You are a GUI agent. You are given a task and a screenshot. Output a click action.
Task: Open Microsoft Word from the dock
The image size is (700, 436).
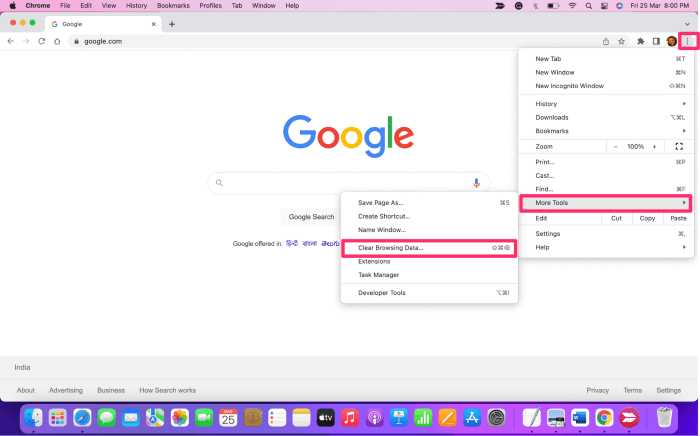click(579, 418)
